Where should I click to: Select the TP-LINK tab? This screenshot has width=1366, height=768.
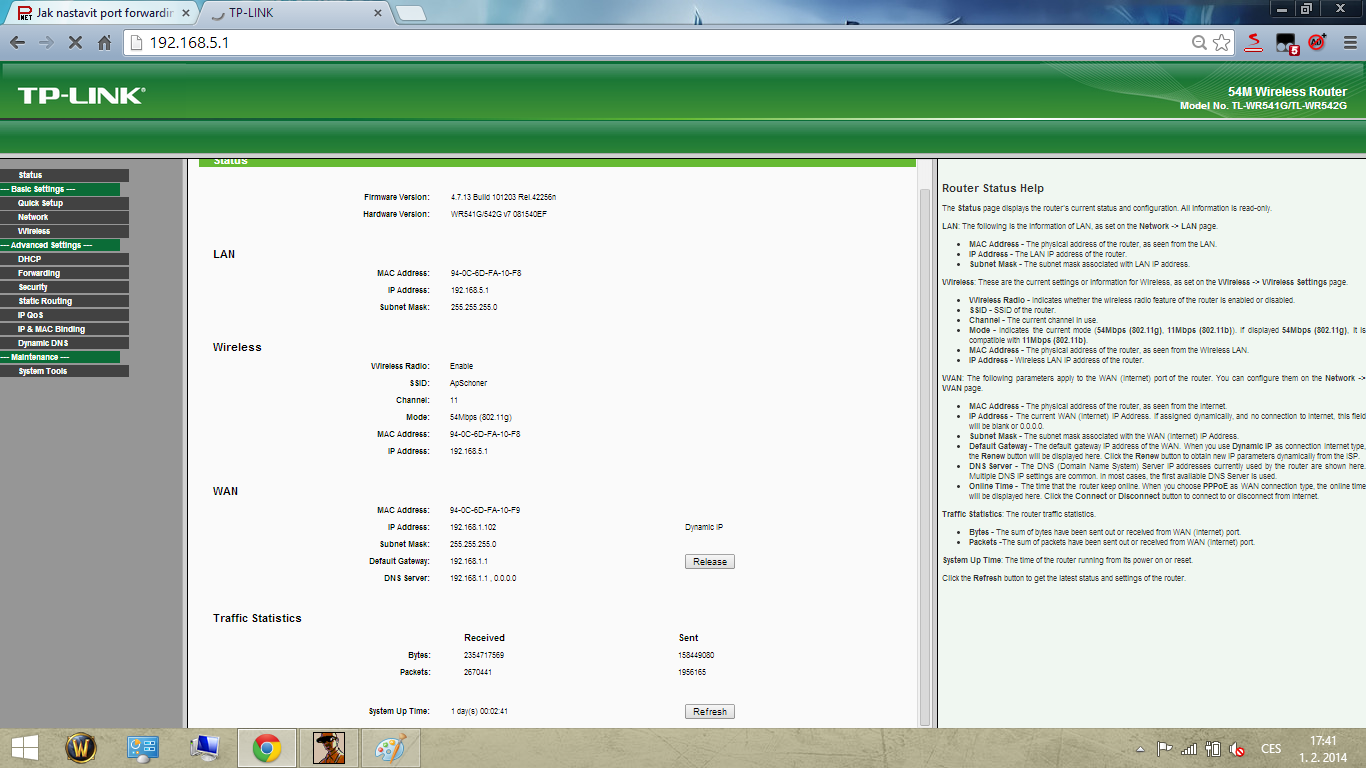click(x=294, y=14)
